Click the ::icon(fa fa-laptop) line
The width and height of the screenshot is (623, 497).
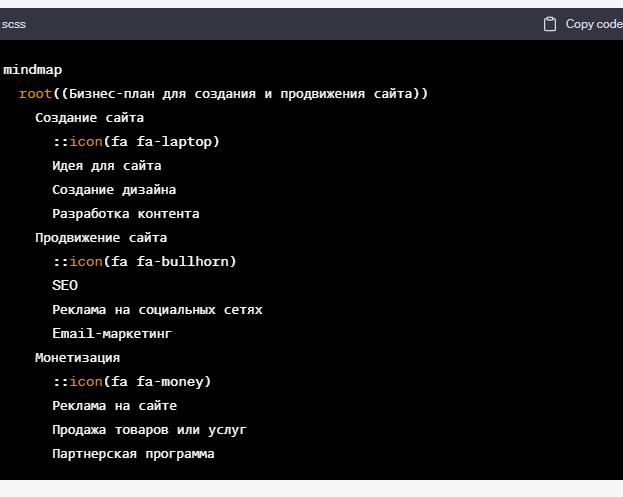click(x=136, y=142)
